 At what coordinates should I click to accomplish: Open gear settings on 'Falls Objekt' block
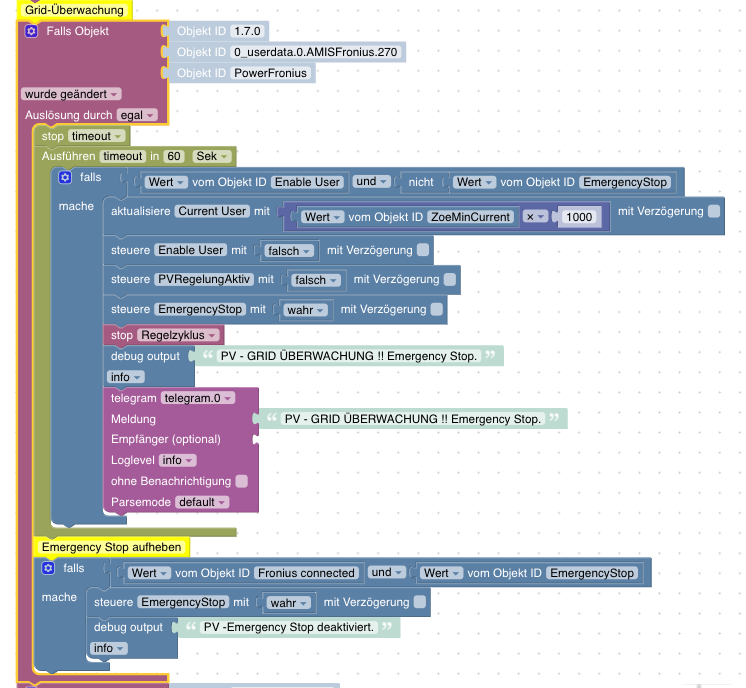pyautogui.click(x=31, y=31)
